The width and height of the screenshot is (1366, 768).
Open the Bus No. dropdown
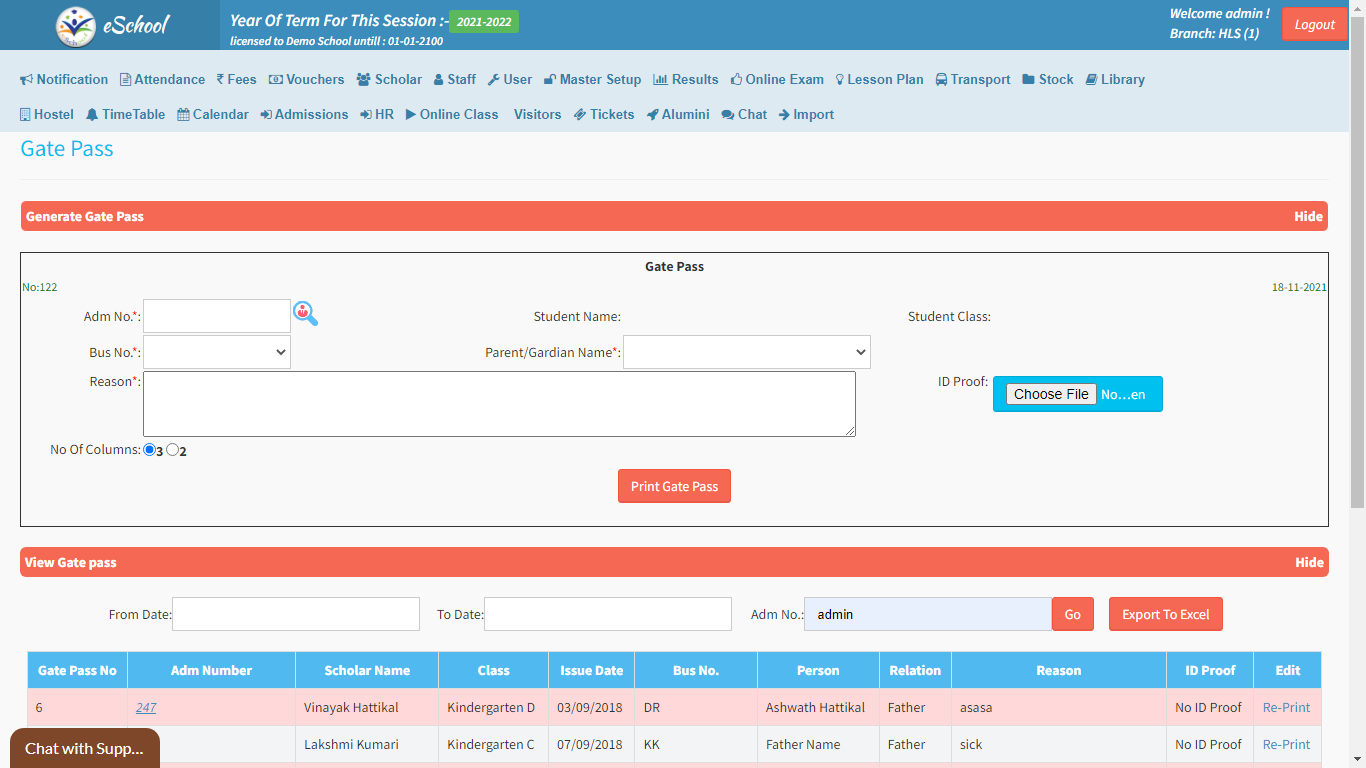click(217, 352)
